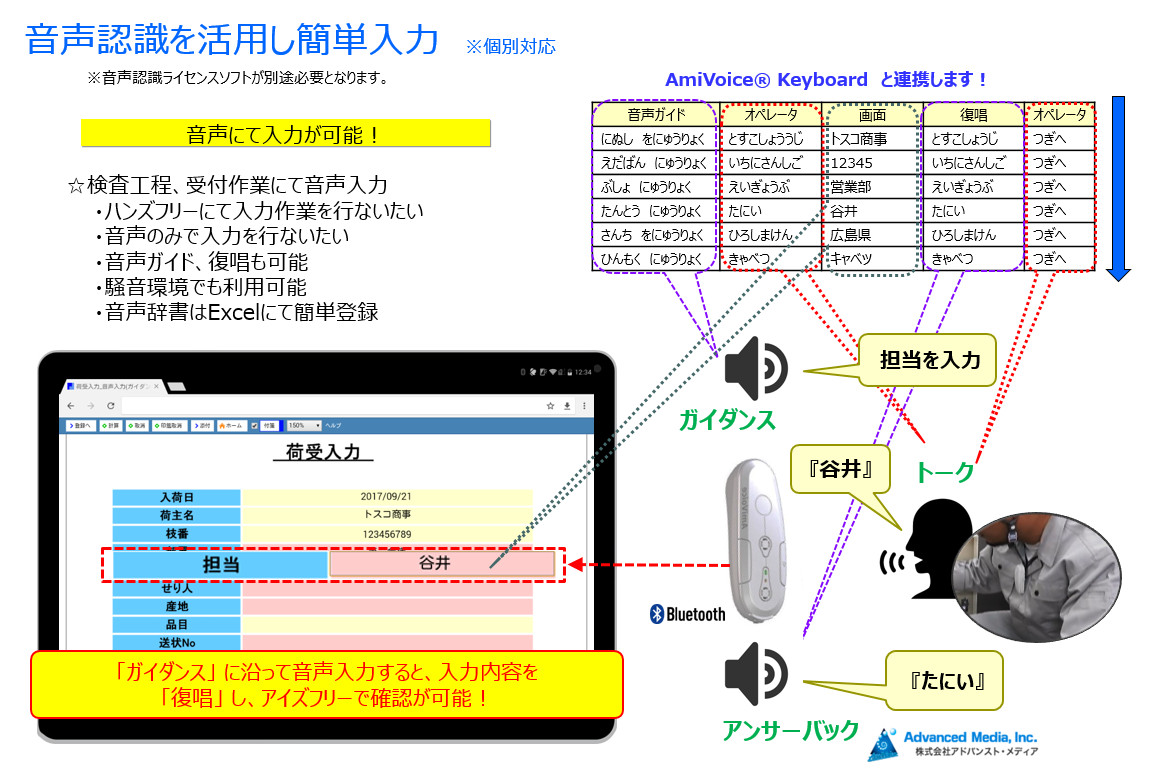Click the table cell reading 営業部
Viewport: 1156px width, 781px height.
(x=872, y=187)
